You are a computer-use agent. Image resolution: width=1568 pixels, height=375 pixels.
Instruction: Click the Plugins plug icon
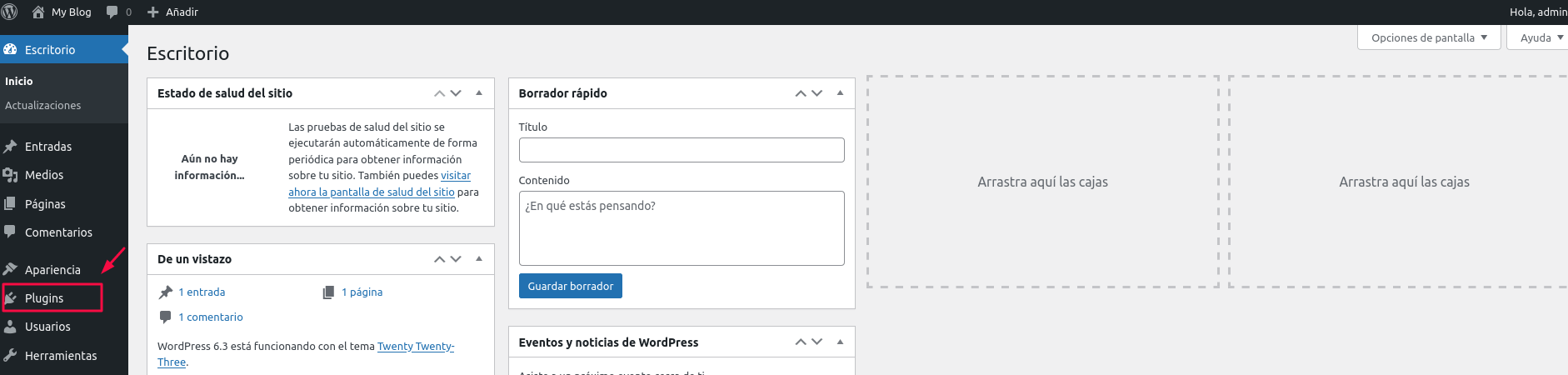(x=10, y=297)
